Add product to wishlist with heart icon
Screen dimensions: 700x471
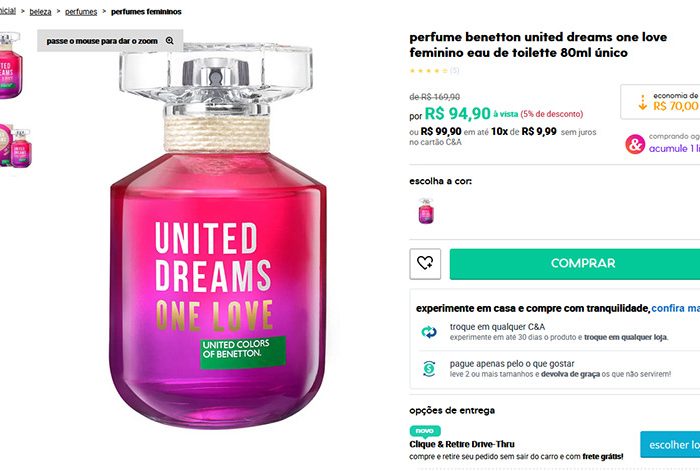(x=425, y=264)
